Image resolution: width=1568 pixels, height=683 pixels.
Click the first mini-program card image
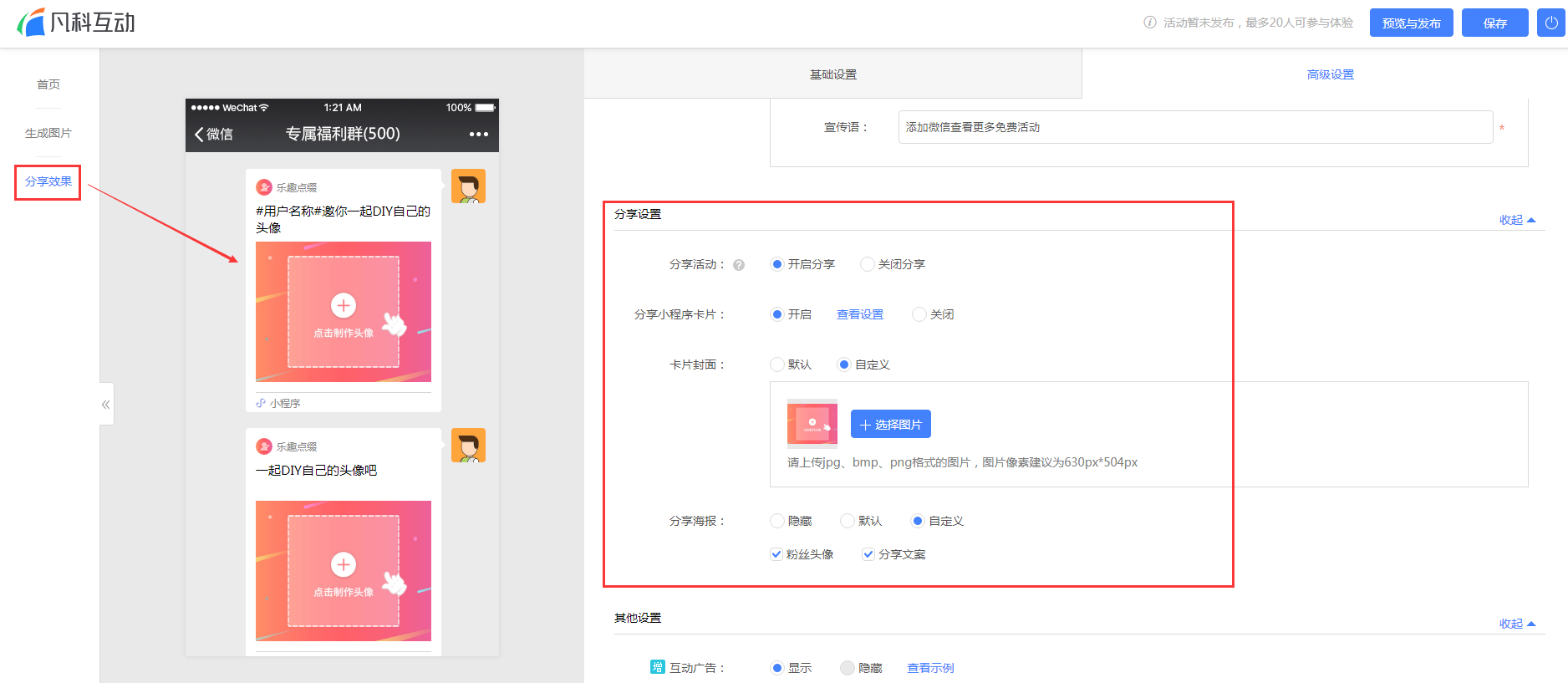344,312
